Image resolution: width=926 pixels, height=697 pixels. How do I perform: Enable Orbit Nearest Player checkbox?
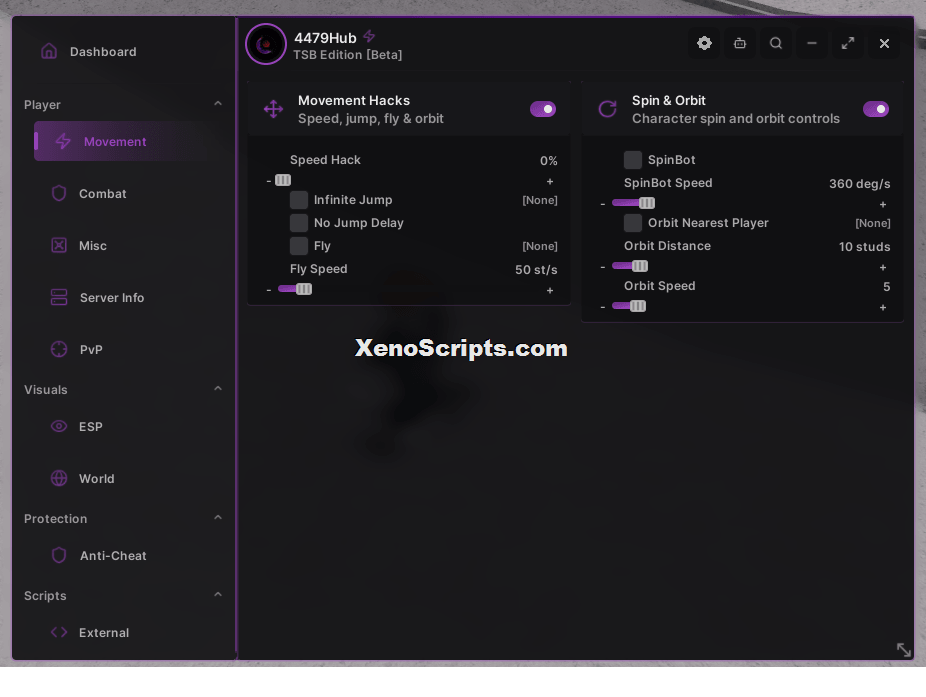pos(633,223)
